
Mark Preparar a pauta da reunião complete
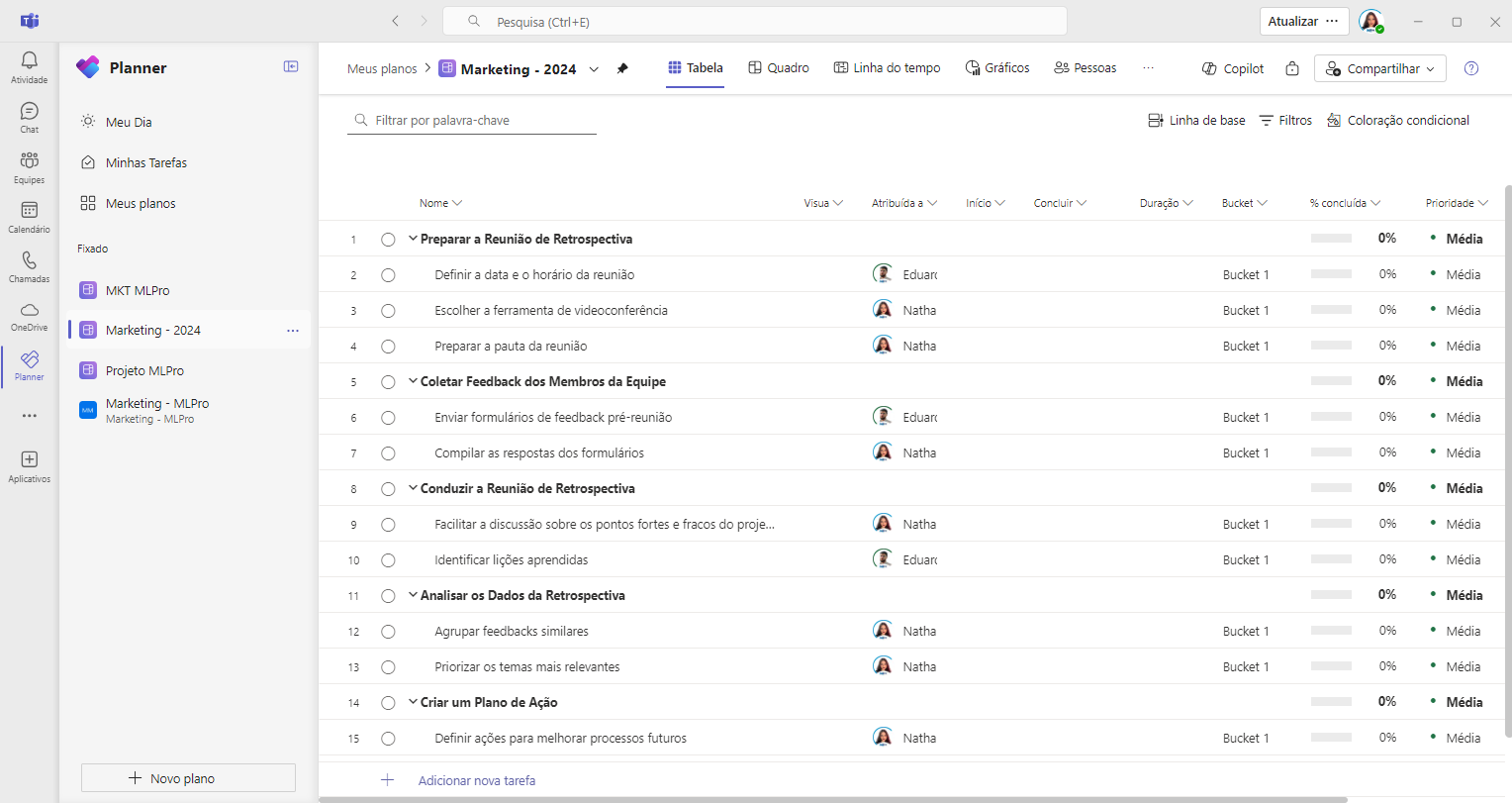(388, 347)
